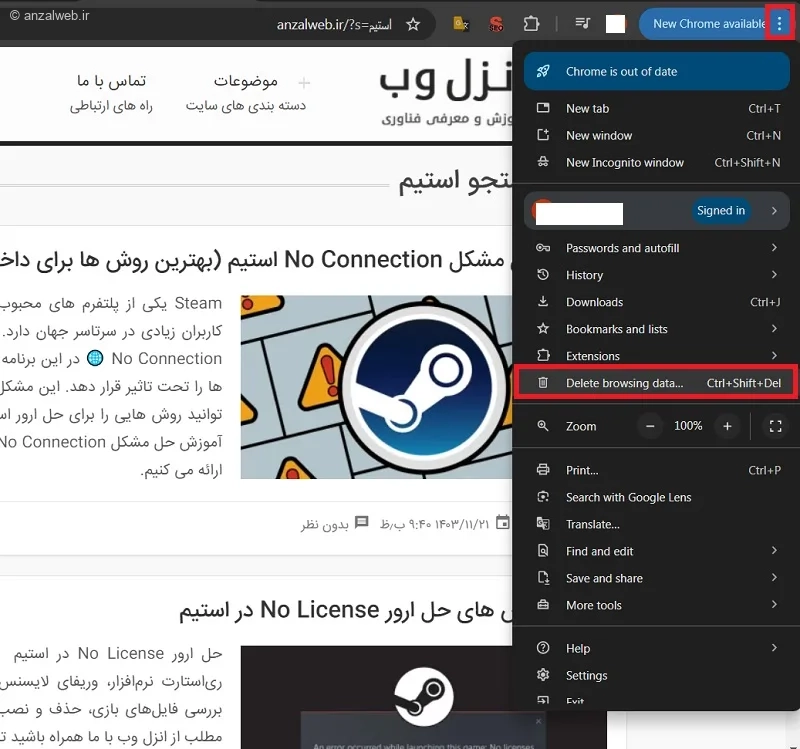800x749 pixels.
Task: Click Chrome is out of date banner
Action: pos(657,71)
